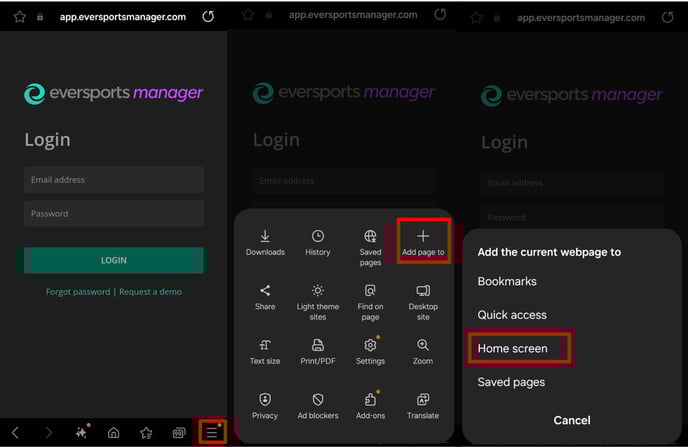Open Ad blockers option
This screenshot has height=447, width=688.
point(318,406)
